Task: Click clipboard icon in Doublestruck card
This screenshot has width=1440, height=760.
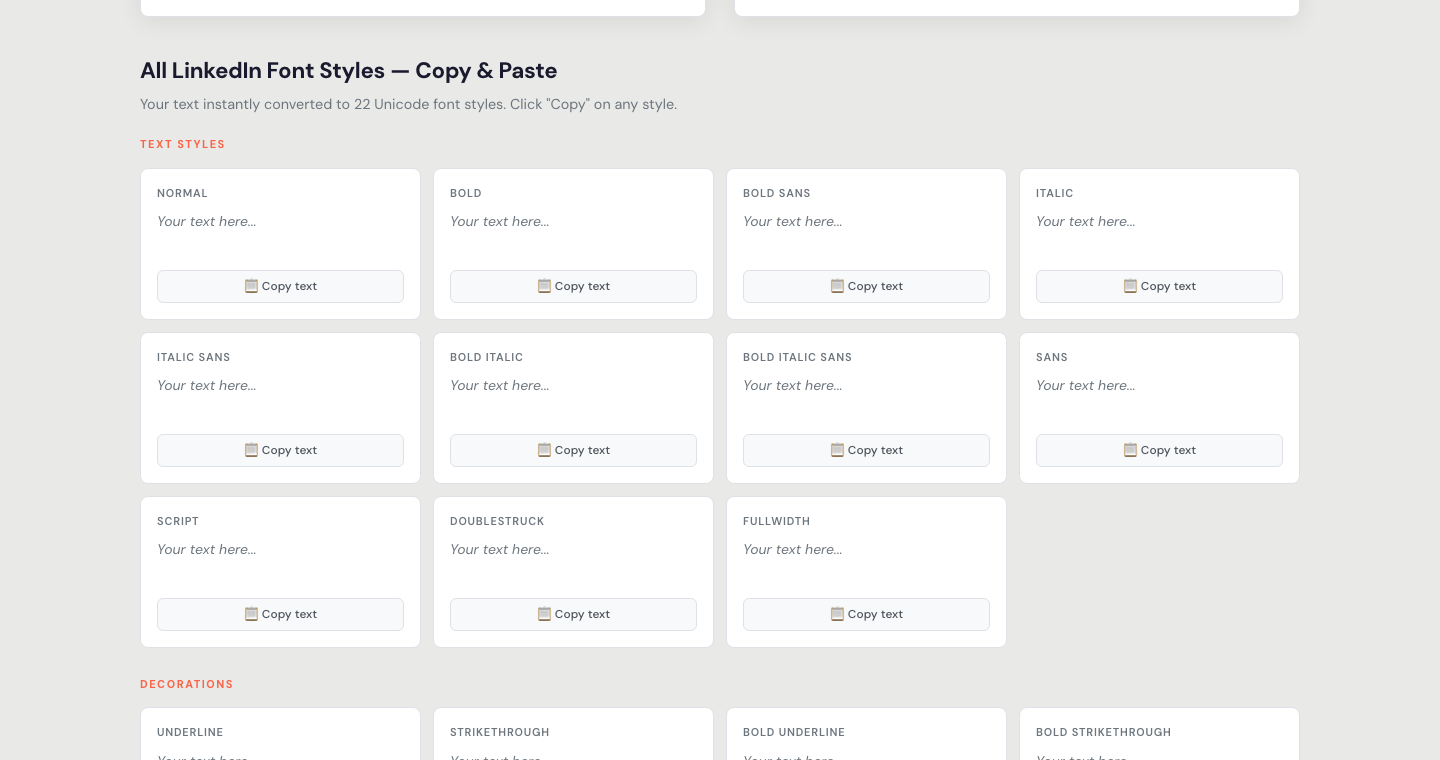Action: coord(544,614)
